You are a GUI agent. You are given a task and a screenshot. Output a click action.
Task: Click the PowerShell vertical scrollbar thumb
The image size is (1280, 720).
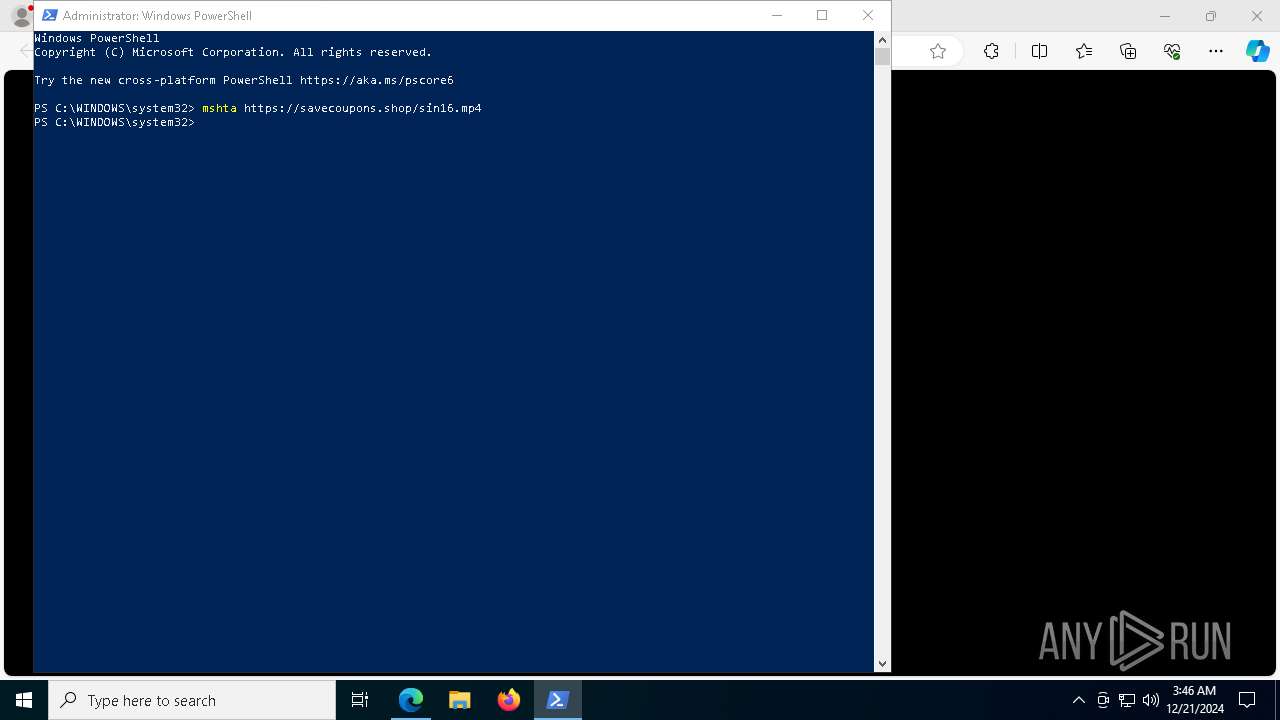882,57
